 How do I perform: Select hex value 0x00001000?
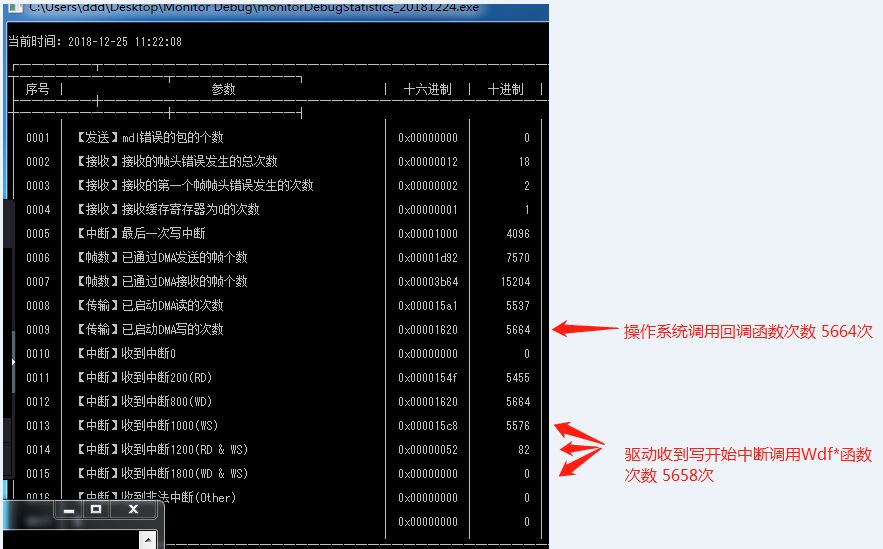pos(428,234)
